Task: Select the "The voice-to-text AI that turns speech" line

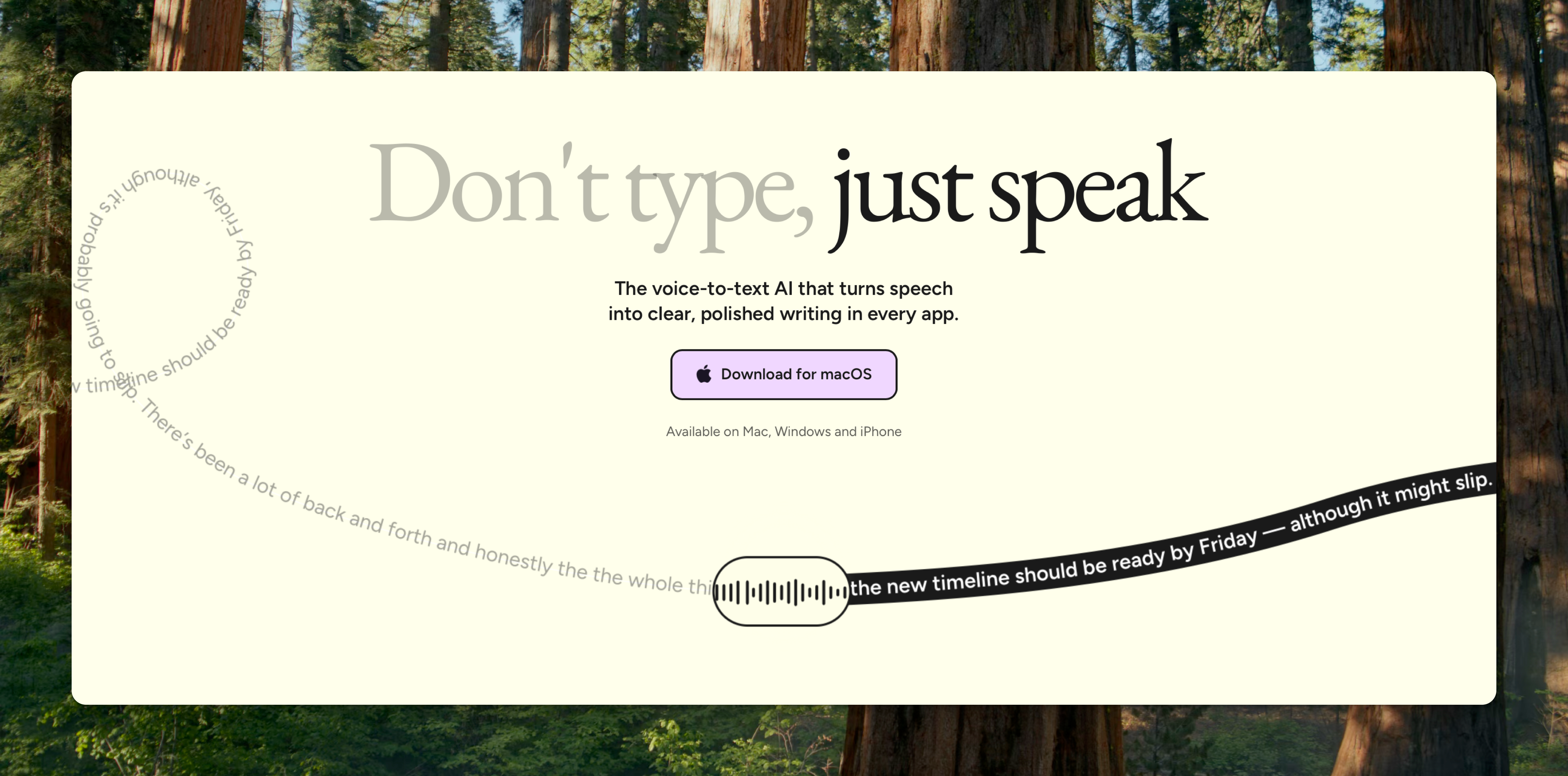Action: [783, 289]
